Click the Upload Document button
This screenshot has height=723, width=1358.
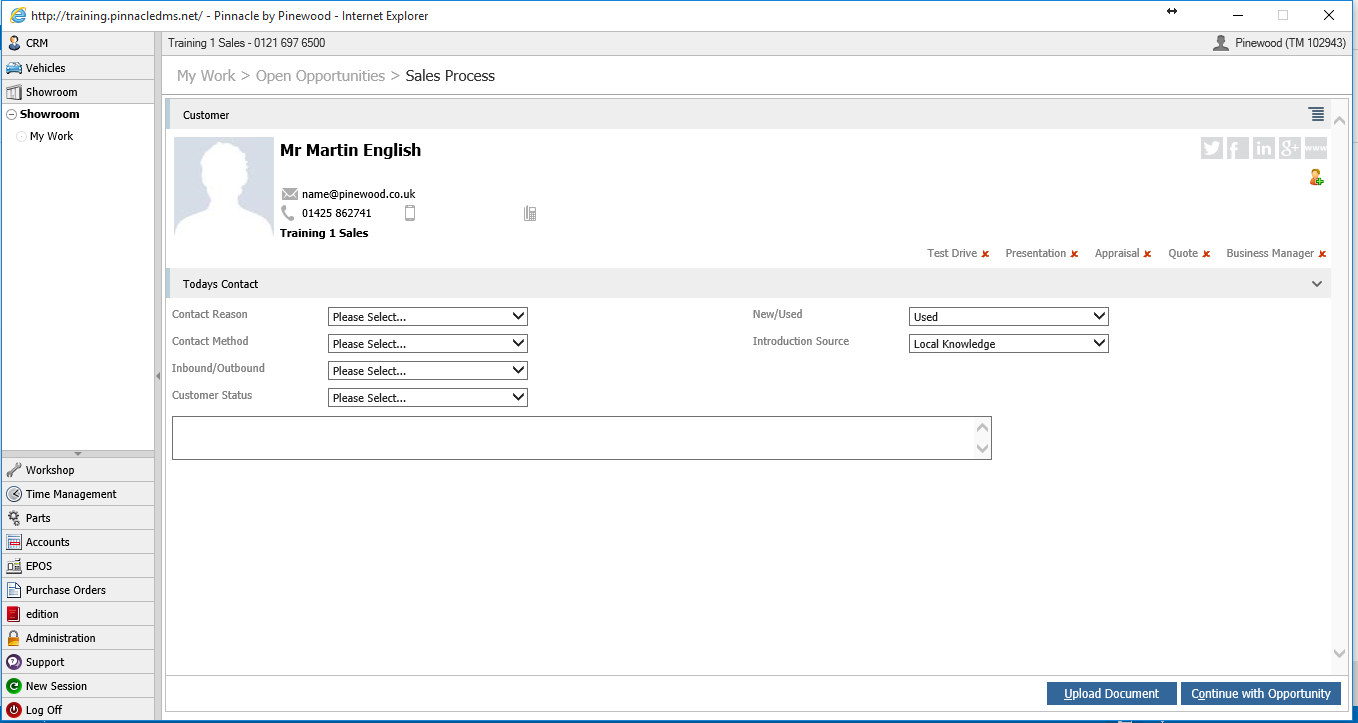pyautogui.click(x=1111, y=693)
